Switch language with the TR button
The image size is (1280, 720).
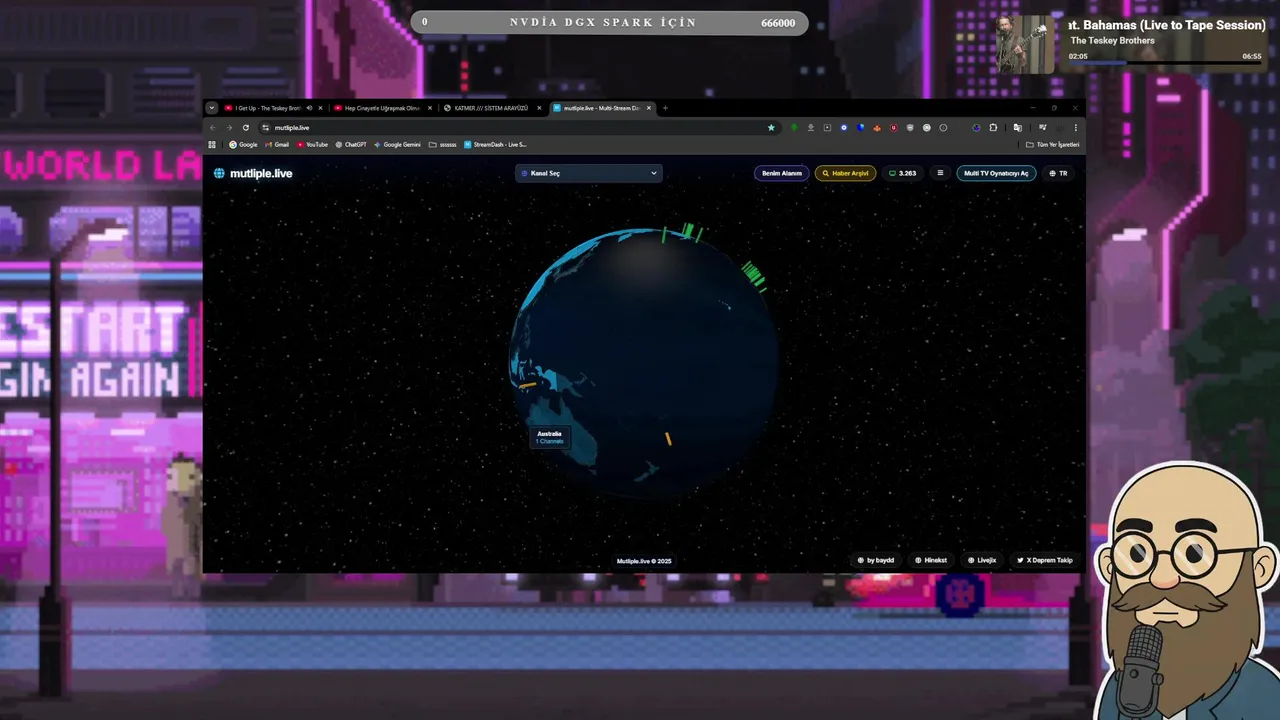[x=1058, y=173]
